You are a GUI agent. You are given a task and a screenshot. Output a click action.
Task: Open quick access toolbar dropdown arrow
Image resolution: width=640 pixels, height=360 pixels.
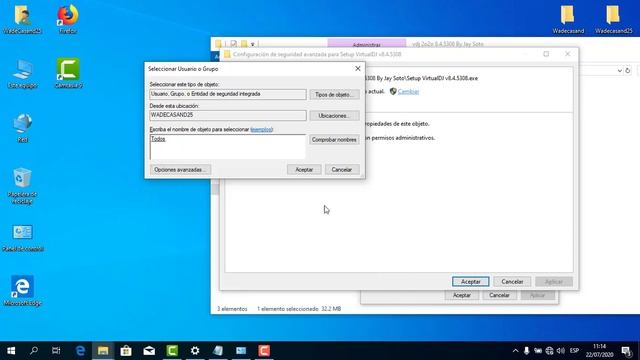point(253,44)
